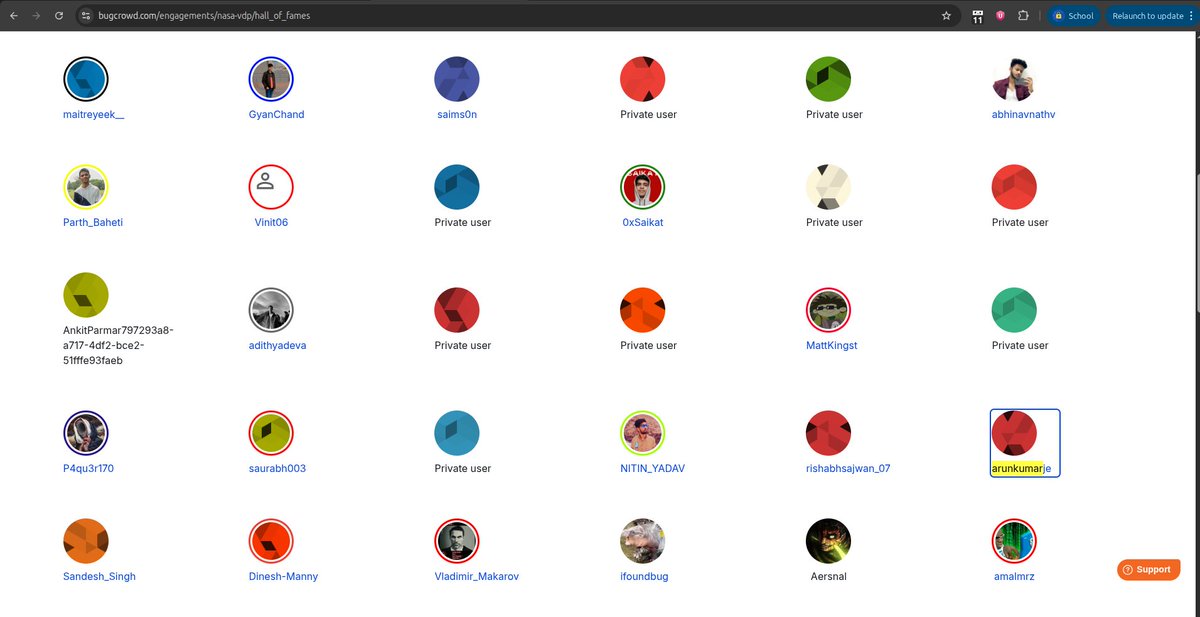
Task: Click Parth_Baheti's avatar photo
Action: (x=85, y=187)
